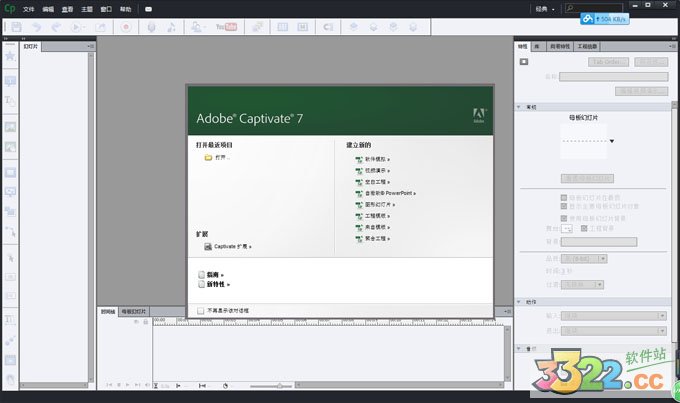Click the Save icon in the toolbar
Viewport: 680px width, 403px height.
click(x=14, y=26)
